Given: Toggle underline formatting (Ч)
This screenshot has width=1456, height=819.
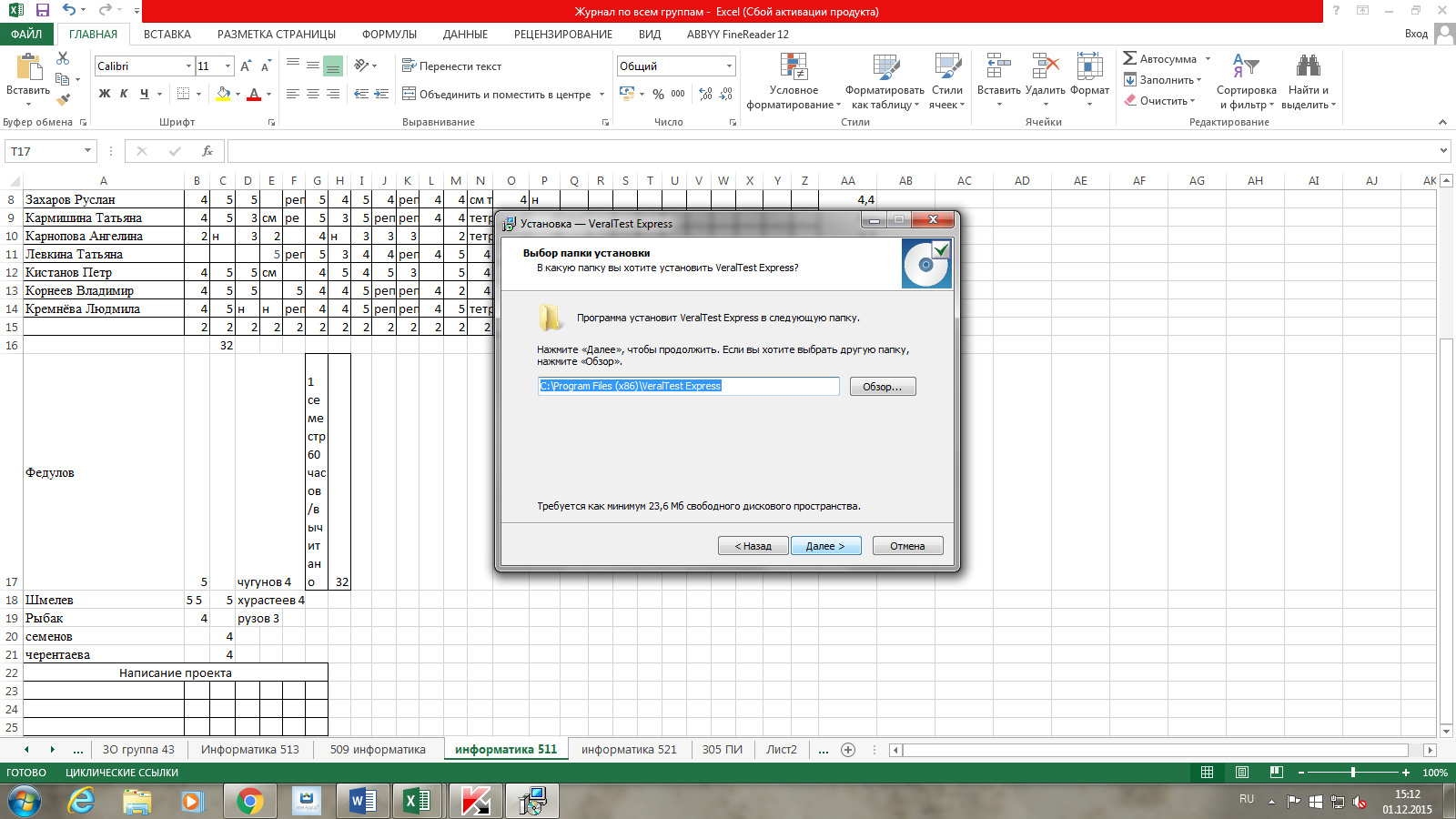Looking at the screenshot, I should 144,94.
